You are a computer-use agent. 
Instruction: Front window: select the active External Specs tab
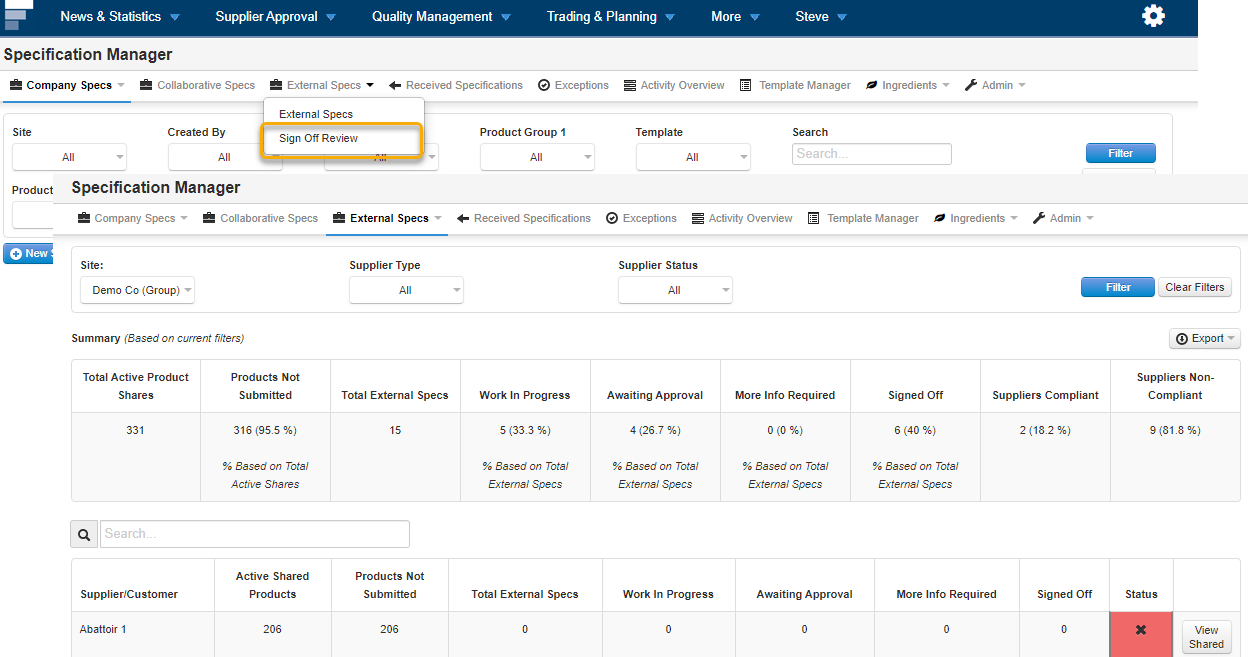(388, 218)
